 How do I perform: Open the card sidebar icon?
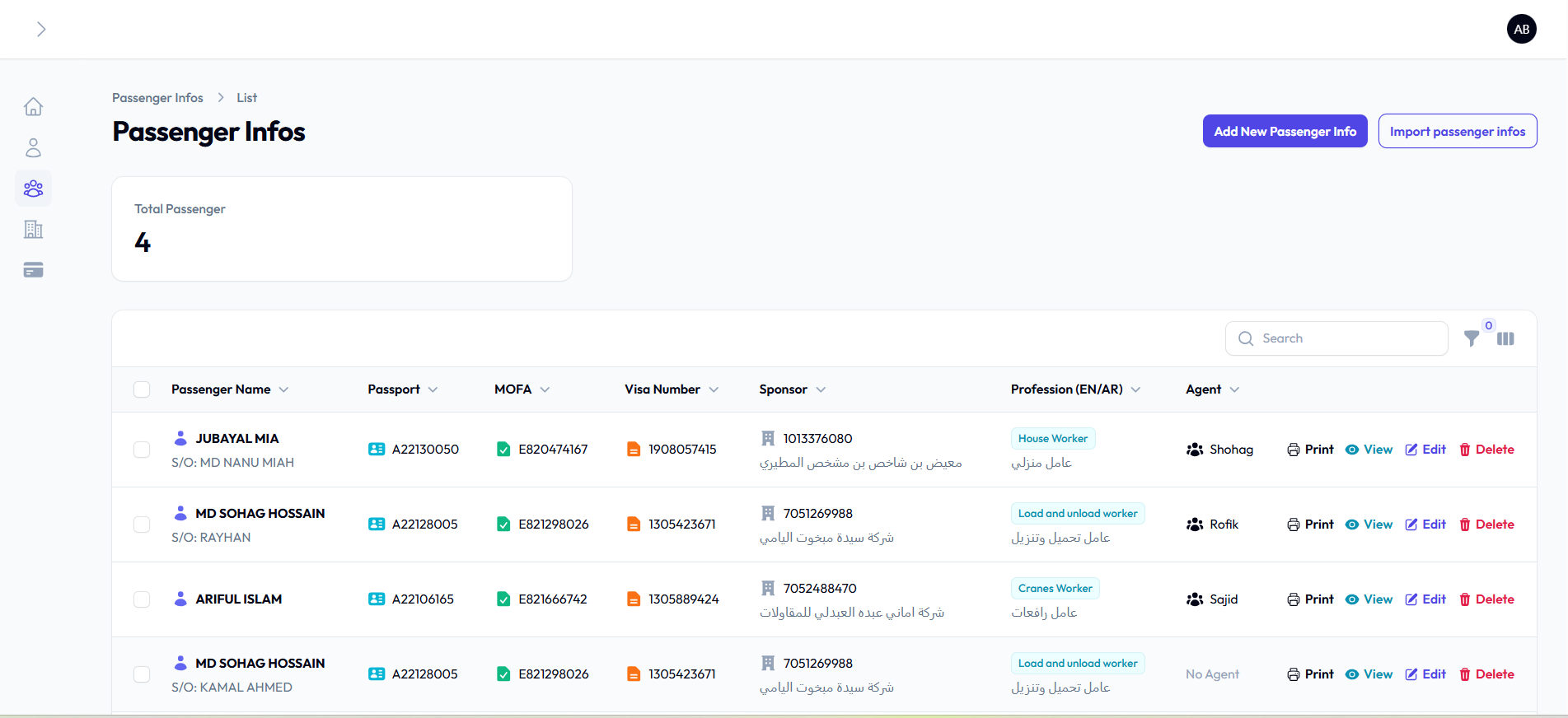(33, 270)
